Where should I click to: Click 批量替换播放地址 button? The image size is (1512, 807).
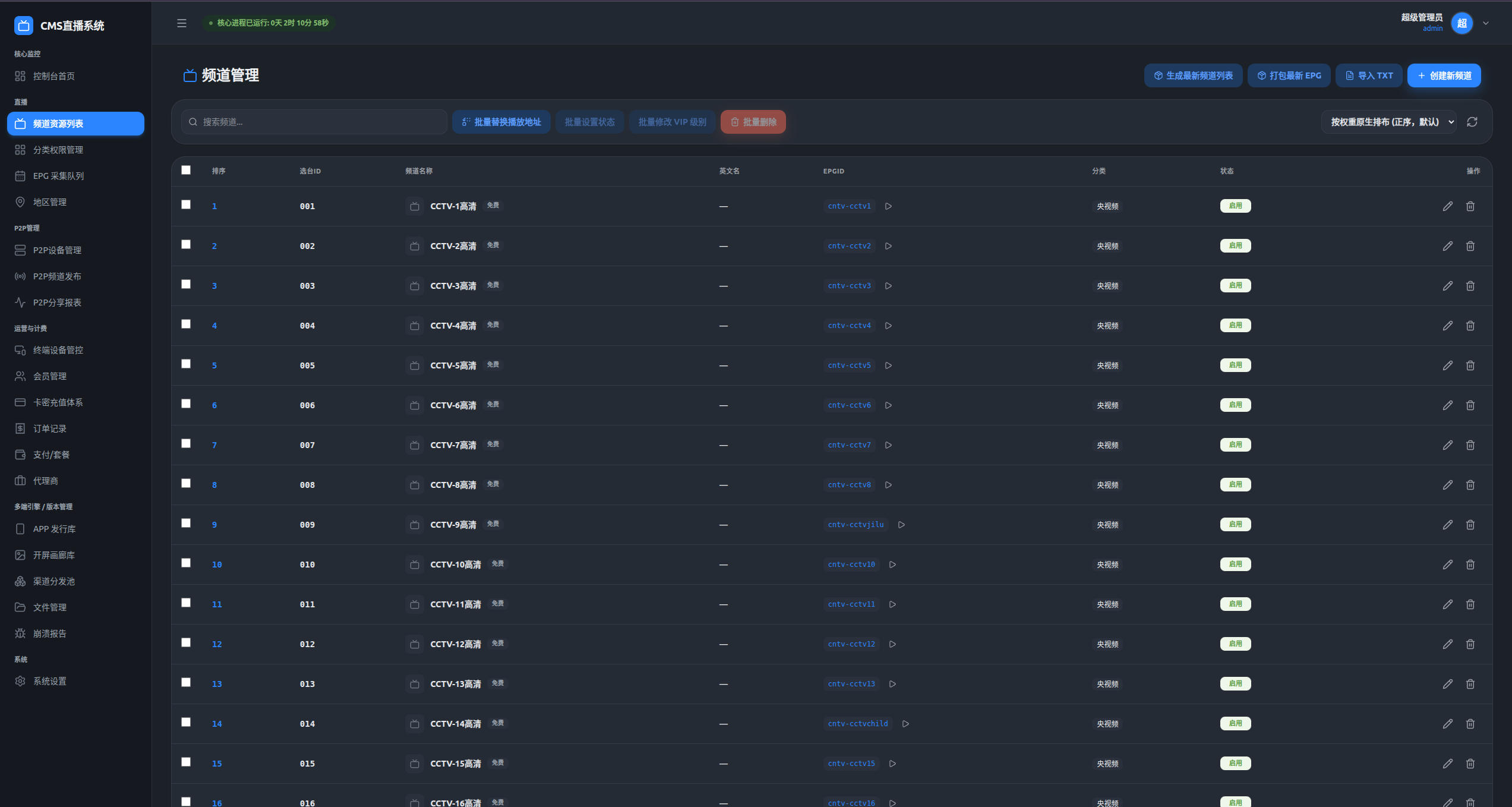click(x=501, y=122)
